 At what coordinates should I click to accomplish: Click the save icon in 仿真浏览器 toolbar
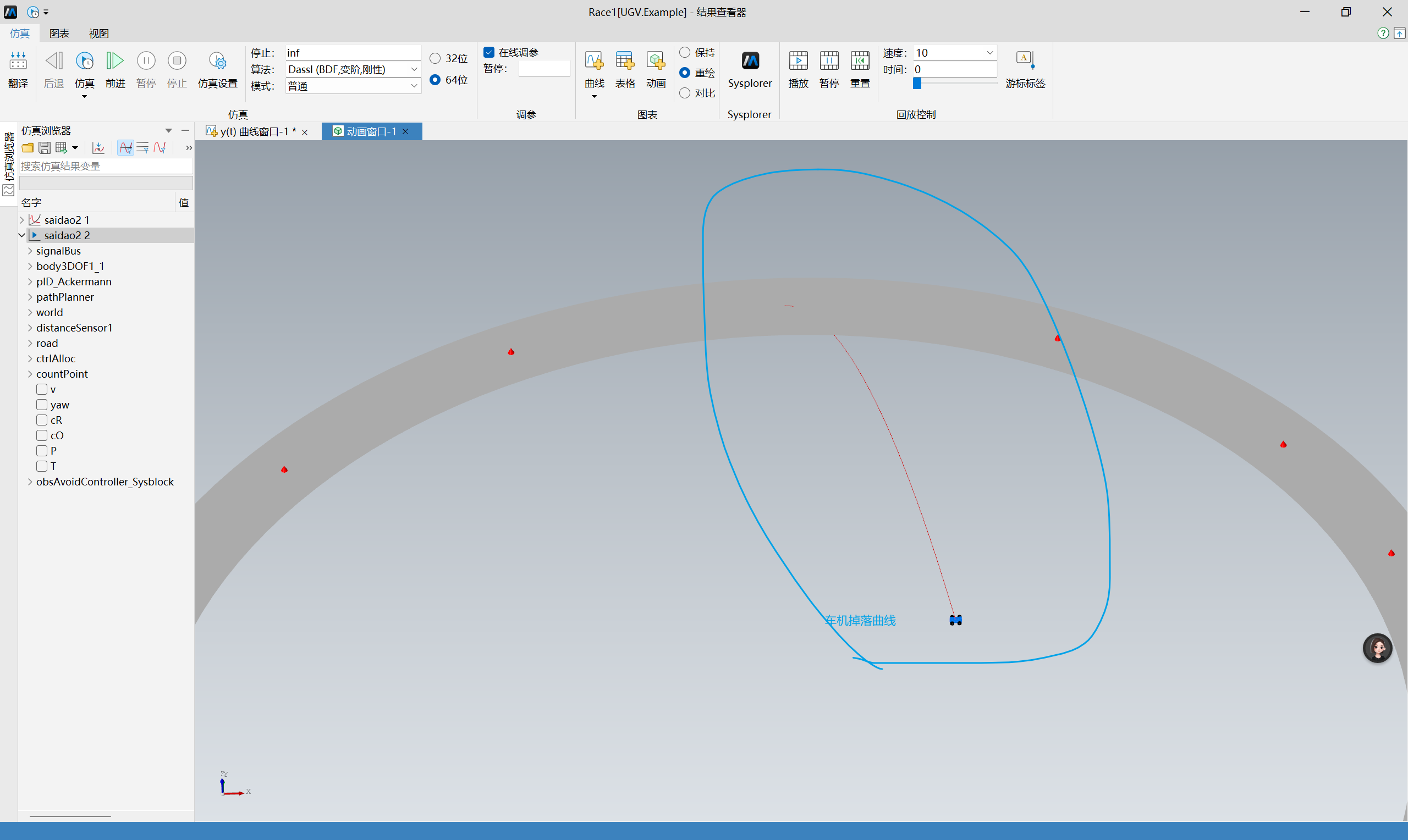tap(44, 148)
